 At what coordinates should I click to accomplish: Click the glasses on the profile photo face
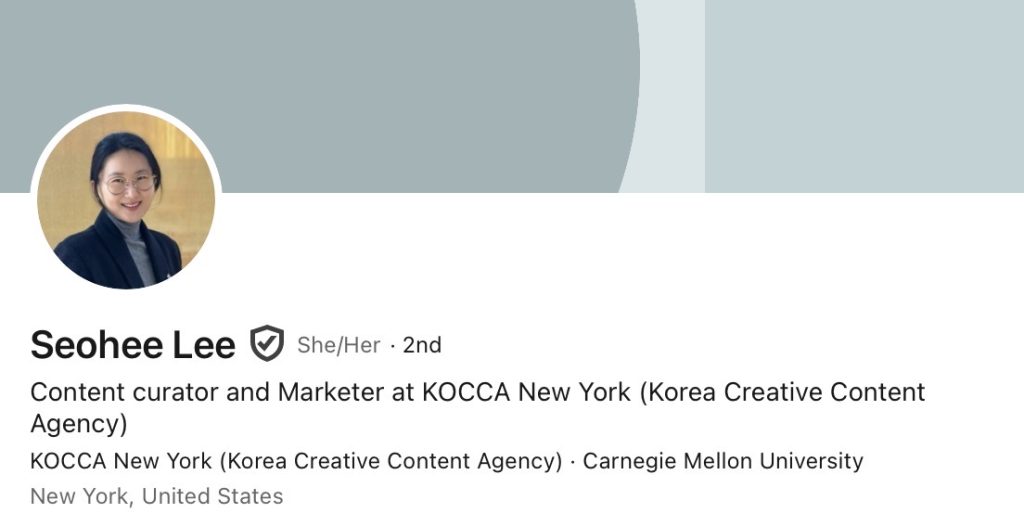click(x=130, y=184)
